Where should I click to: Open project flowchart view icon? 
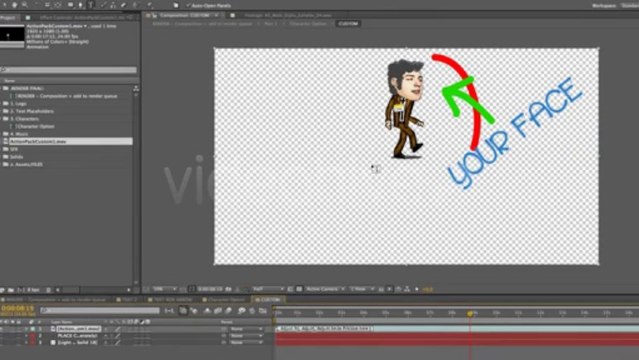point(136,88)
